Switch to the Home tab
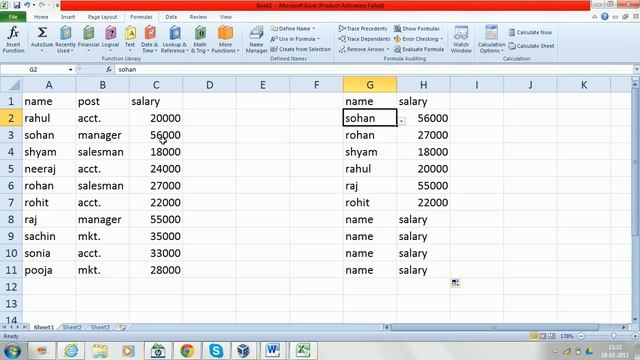The width and height of the screenshot is (640, 360). (41, 17)
